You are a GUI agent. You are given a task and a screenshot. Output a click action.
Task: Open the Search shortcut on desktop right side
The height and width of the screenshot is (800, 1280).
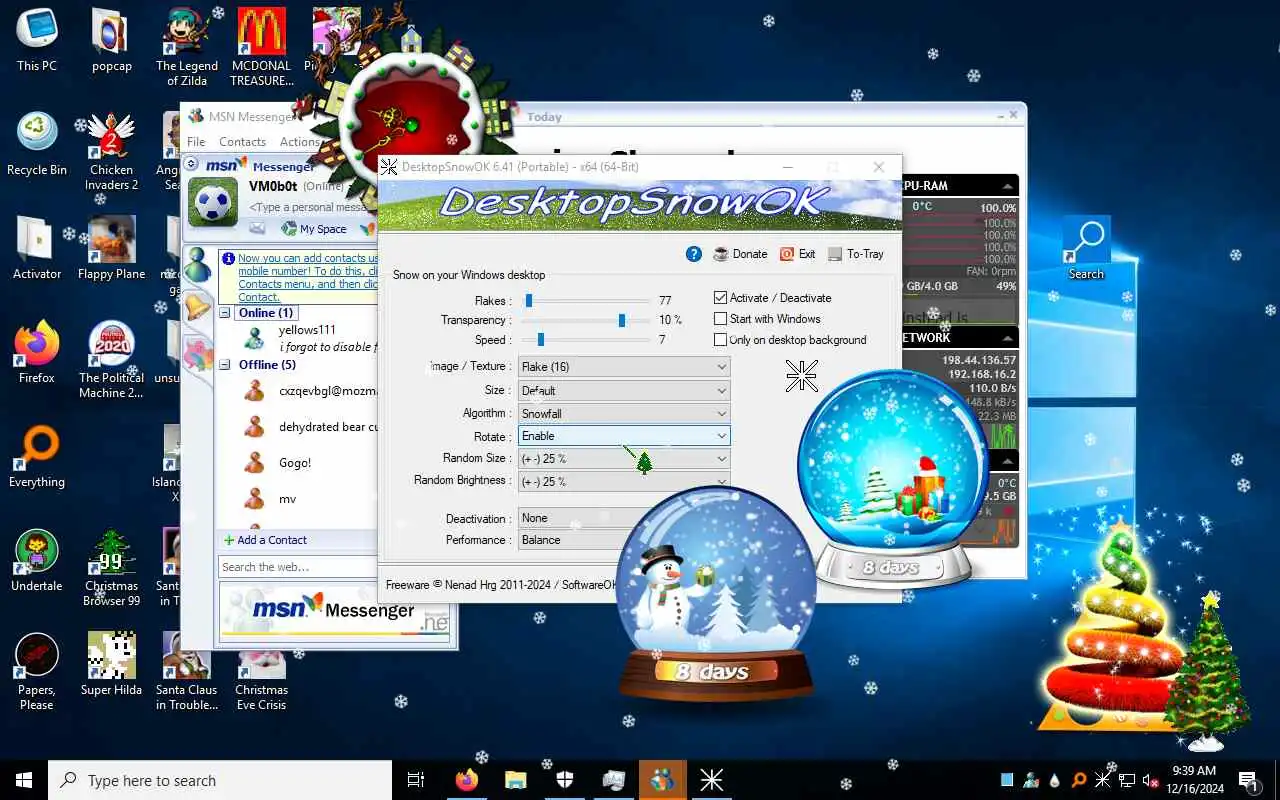click(1086, 248)
